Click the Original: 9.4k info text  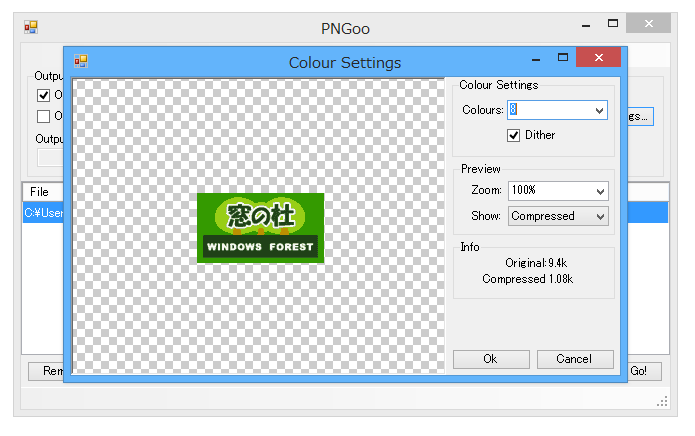[x=536, y=263]
